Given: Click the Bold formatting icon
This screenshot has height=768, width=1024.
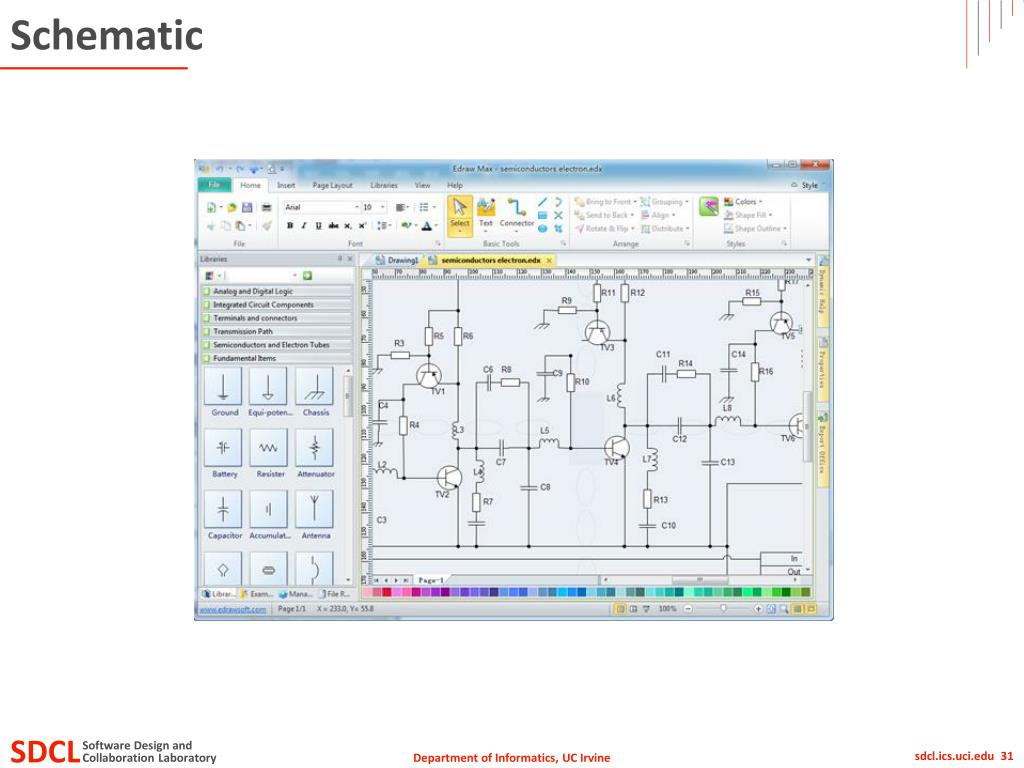Looking at the screenshot, I should [x=290, y=226].
